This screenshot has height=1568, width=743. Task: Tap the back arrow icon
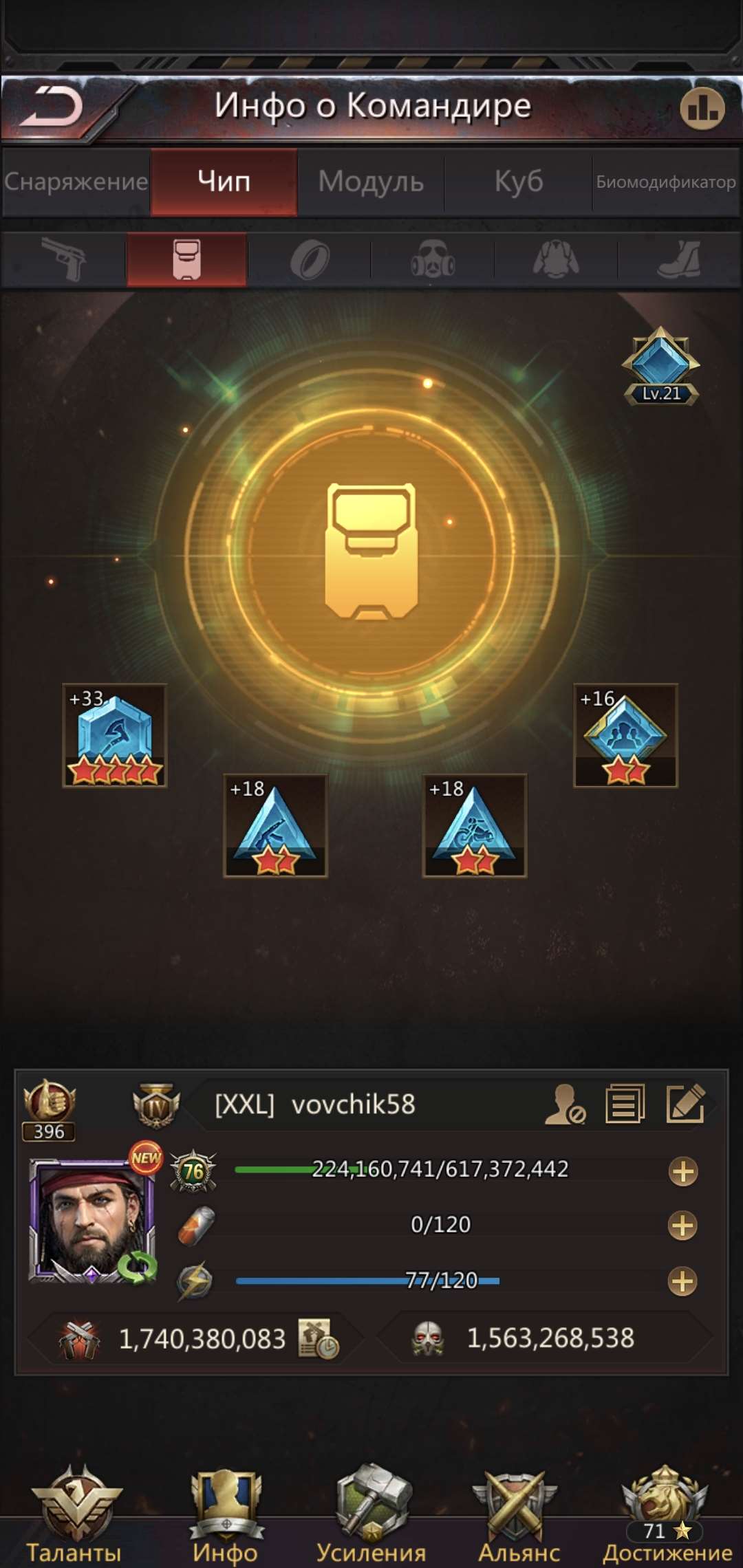52,107
